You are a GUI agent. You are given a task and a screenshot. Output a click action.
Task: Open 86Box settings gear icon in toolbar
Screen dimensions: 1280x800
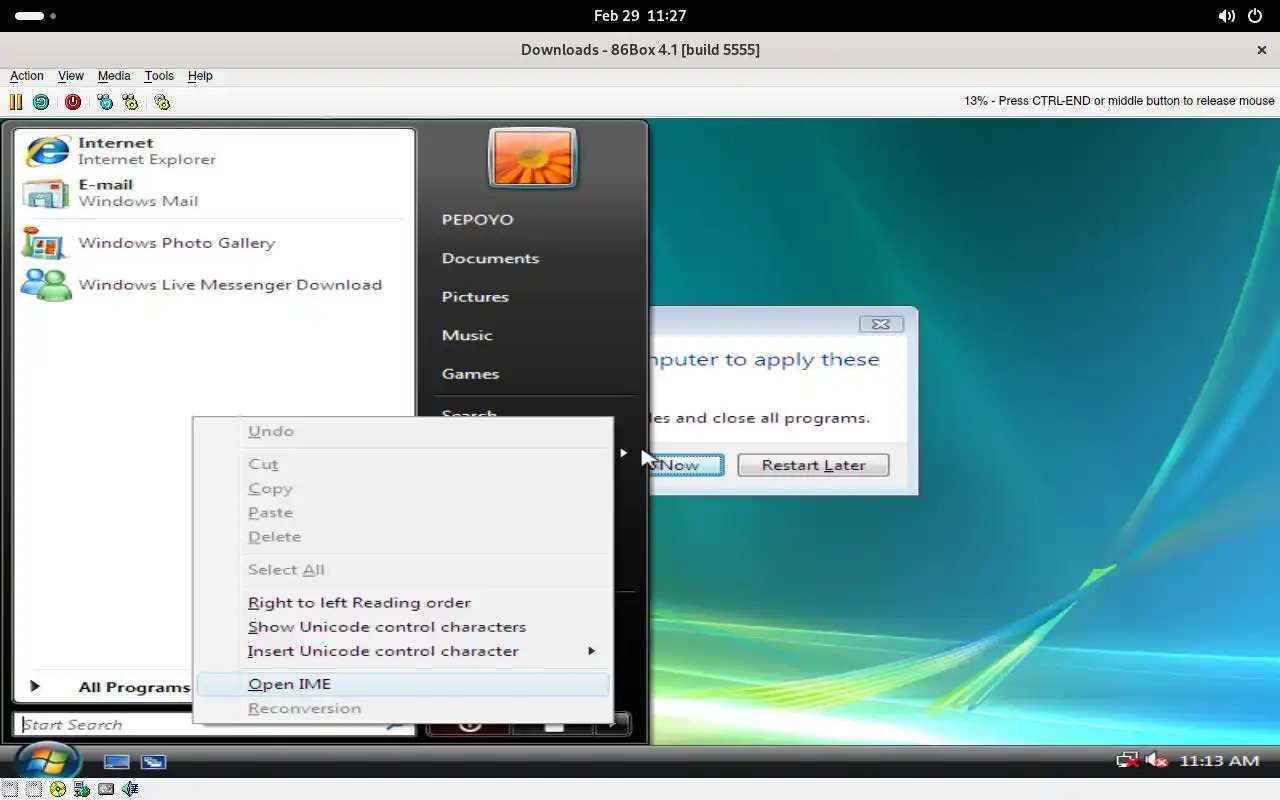tap(162, 101)
